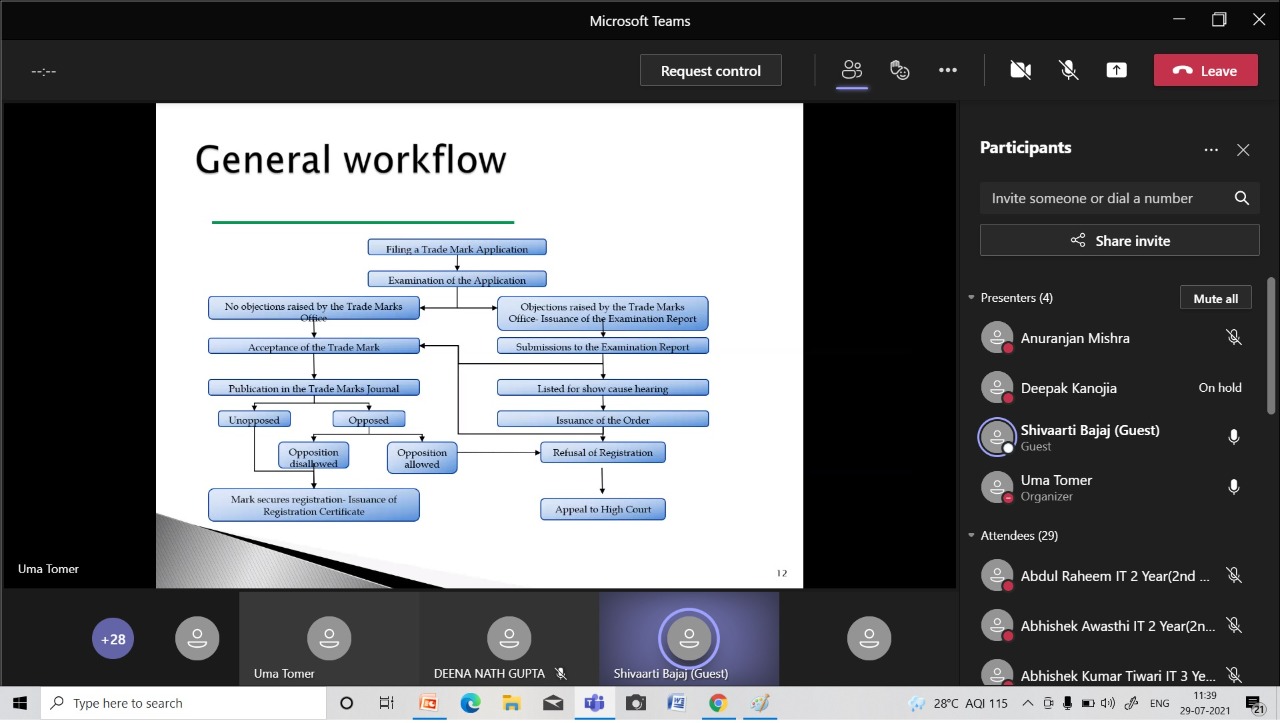Toggle the camera on
Screen dimensions: 1280x723
tap(1020, 70)
